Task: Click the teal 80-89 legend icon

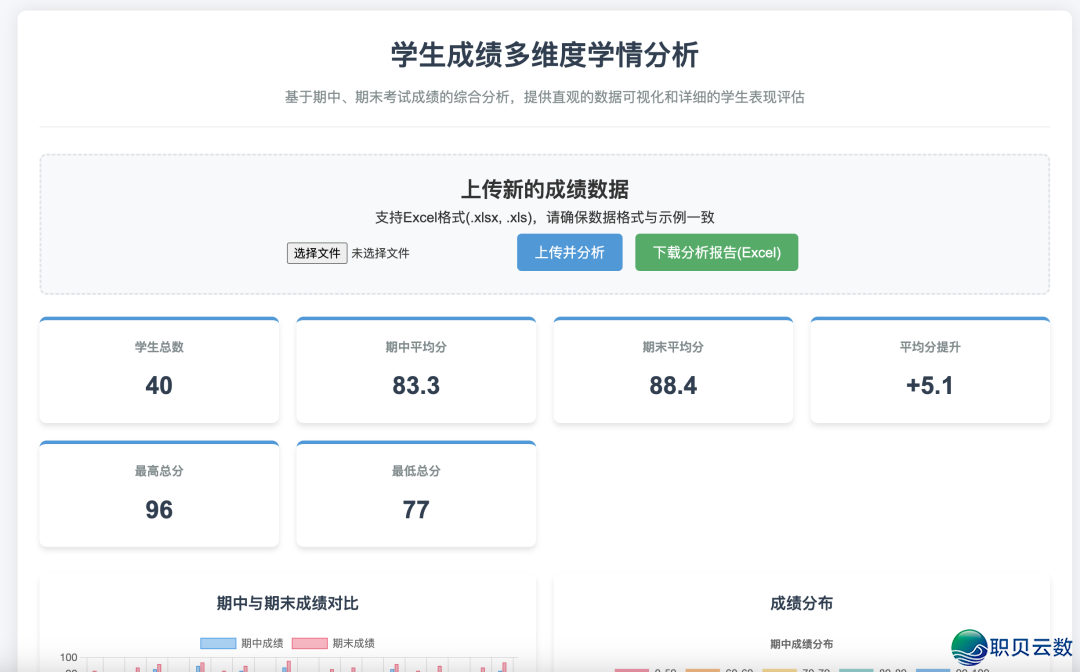Action: 858,667
